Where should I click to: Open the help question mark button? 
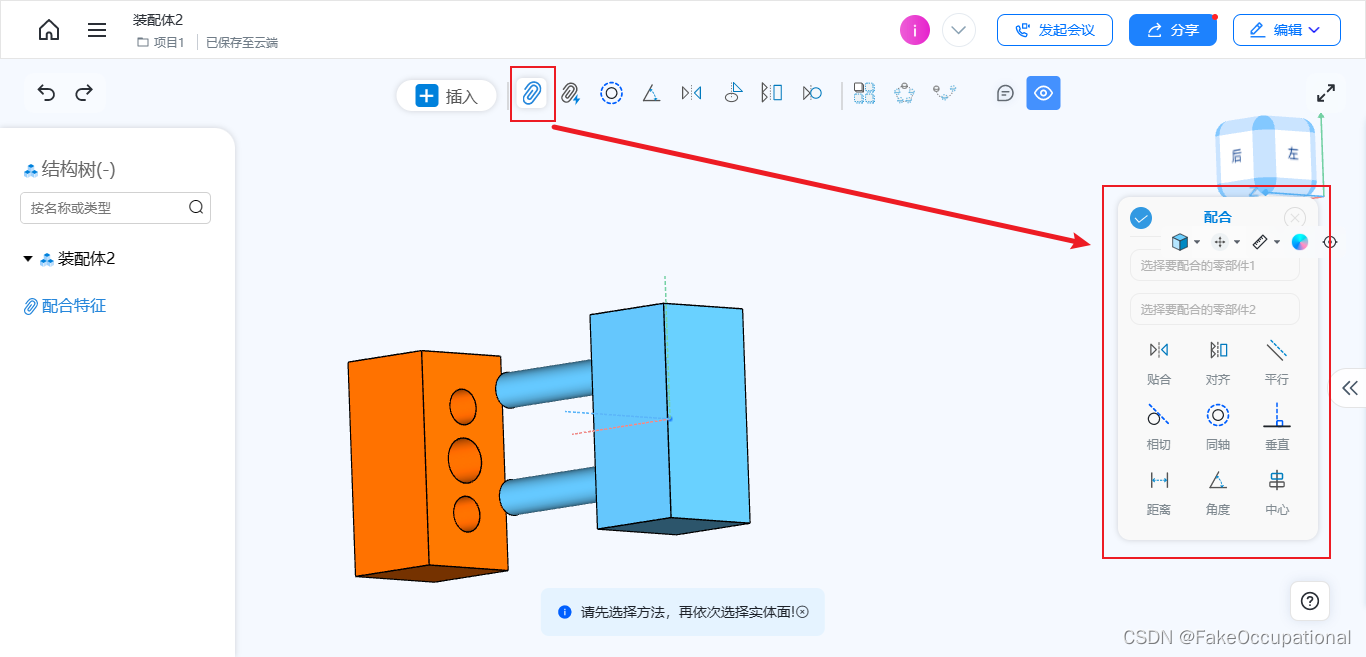tap(1310, 601)
